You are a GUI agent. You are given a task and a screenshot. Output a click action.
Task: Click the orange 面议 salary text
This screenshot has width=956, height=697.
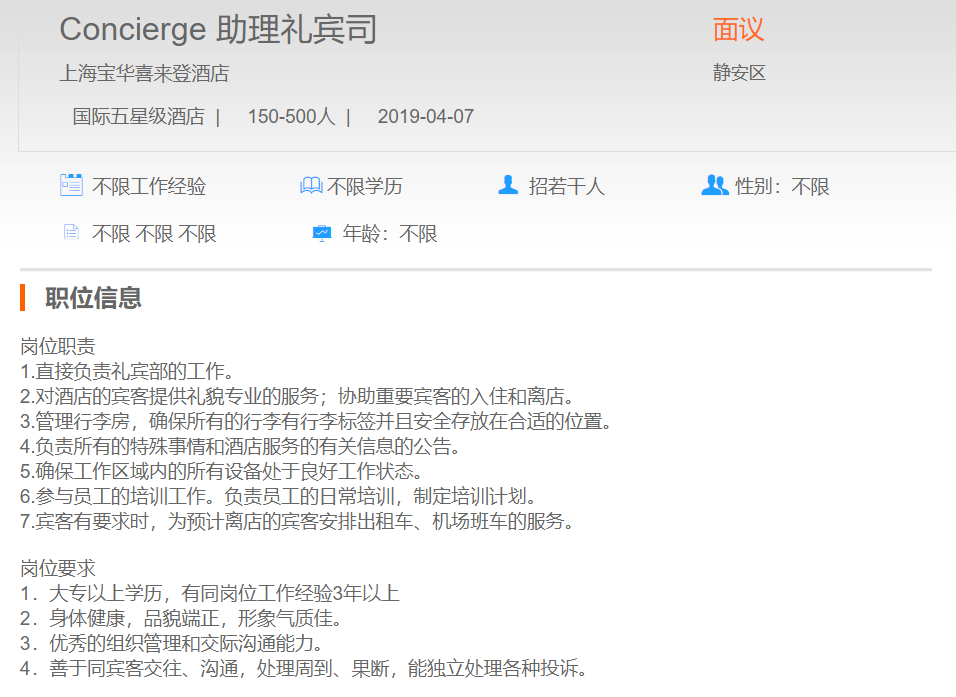click(x=738, y=30)
